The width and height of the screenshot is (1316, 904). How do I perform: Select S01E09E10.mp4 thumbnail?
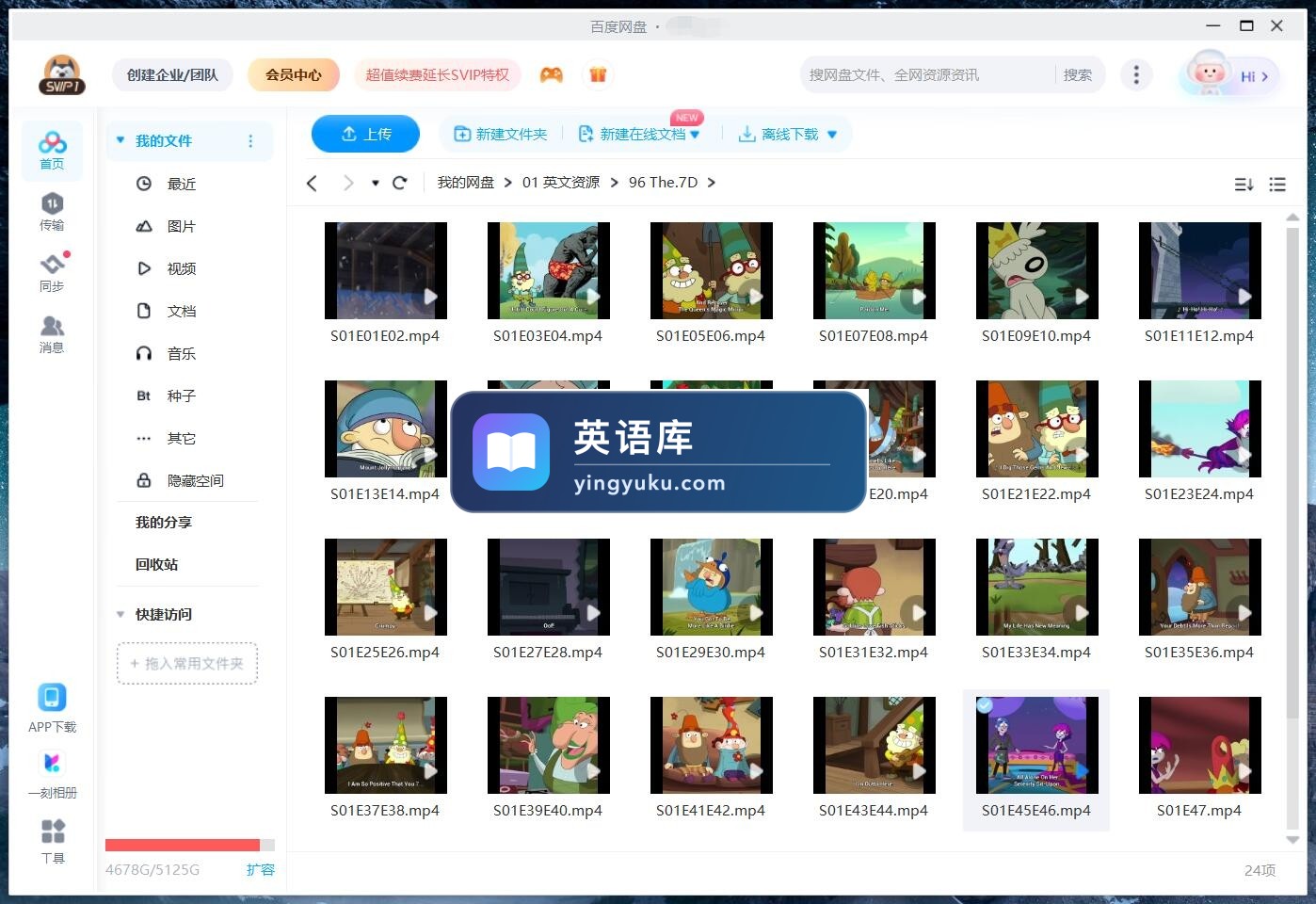1037,270
